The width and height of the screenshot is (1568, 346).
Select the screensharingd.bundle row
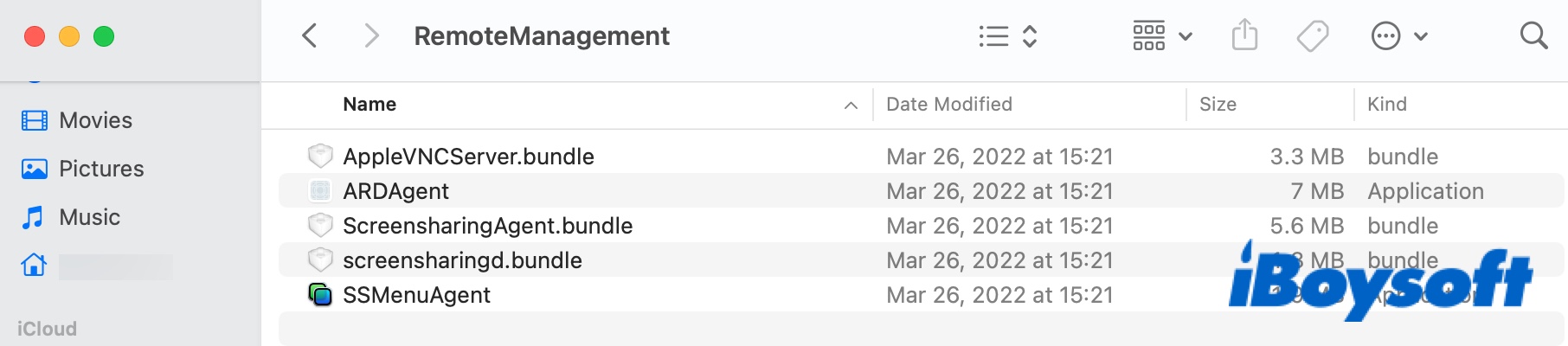pyautogui.click(x=462, y=260)
